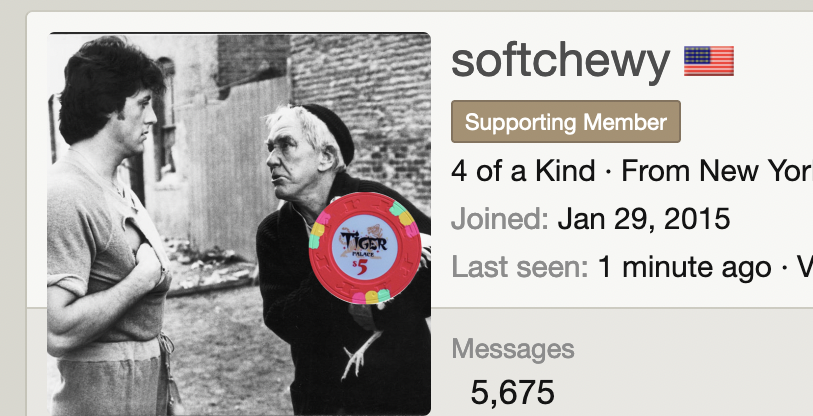This screenshot has height=416, width=813.
Task: Click the pink-yellow-green edge spot atop chip
Action: [x=405, y=218]
